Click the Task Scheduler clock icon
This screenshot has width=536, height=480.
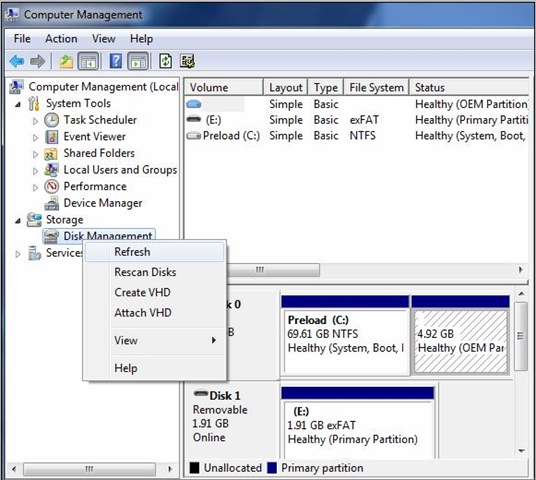(x=52, y=120)
